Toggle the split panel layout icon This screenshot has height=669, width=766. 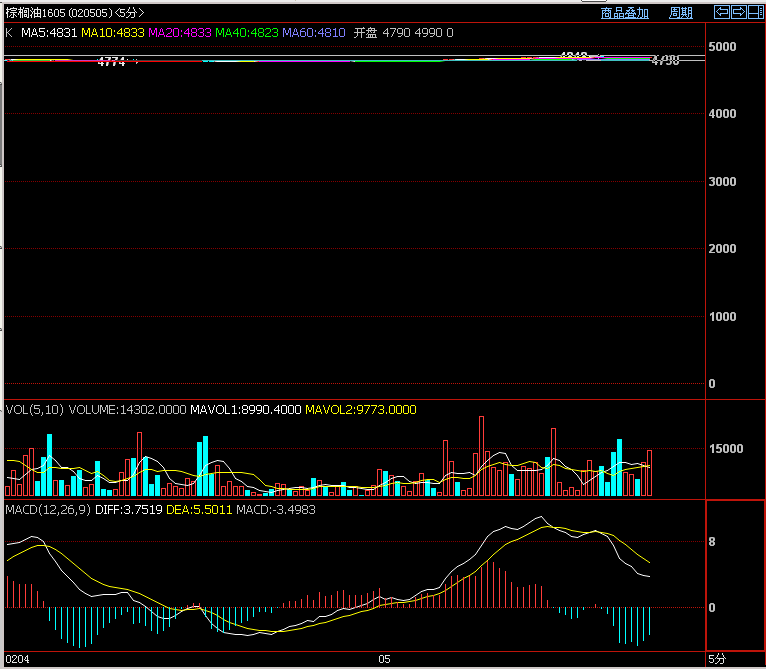pos(755,12)
